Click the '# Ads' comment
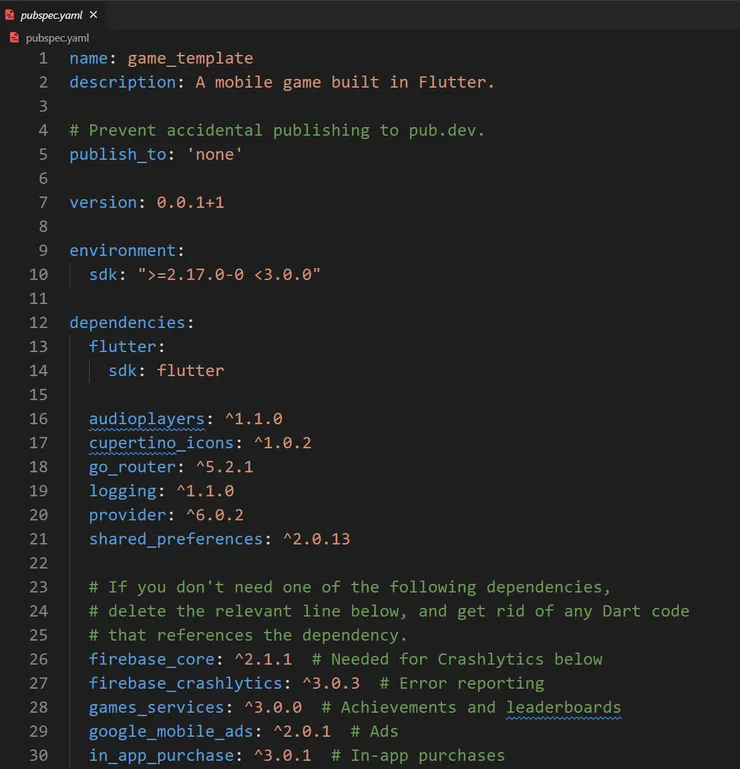This screenshot has height=769, width=740. pos(375,731)
